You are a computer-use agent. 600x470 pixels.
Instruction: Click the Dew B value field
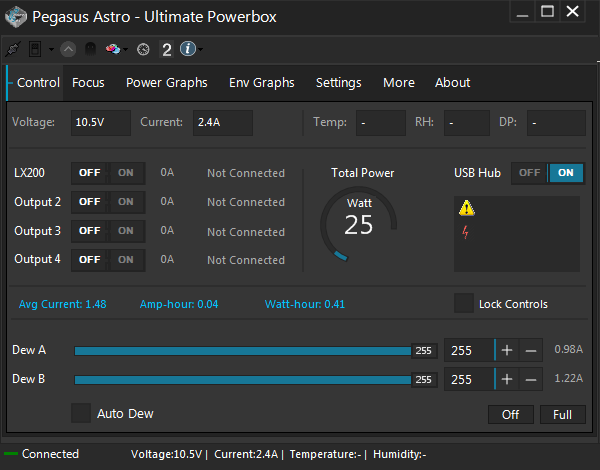(469, 379)
